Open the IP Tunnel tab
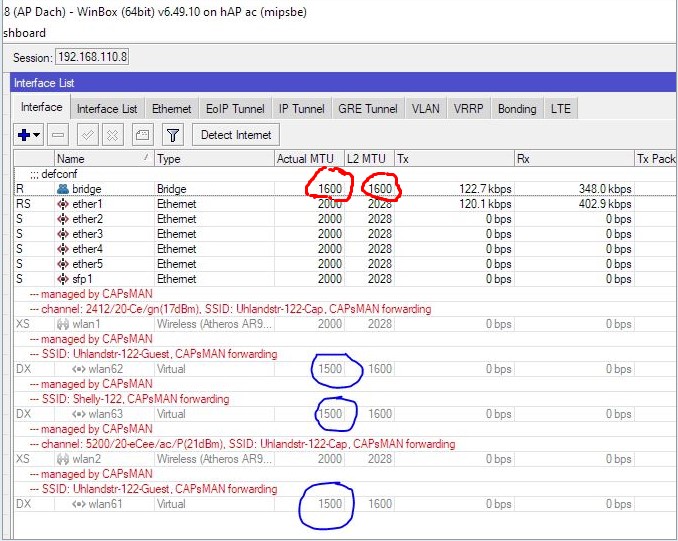Image resolution: width=678 pixels, height=541 pixels. 301,109
